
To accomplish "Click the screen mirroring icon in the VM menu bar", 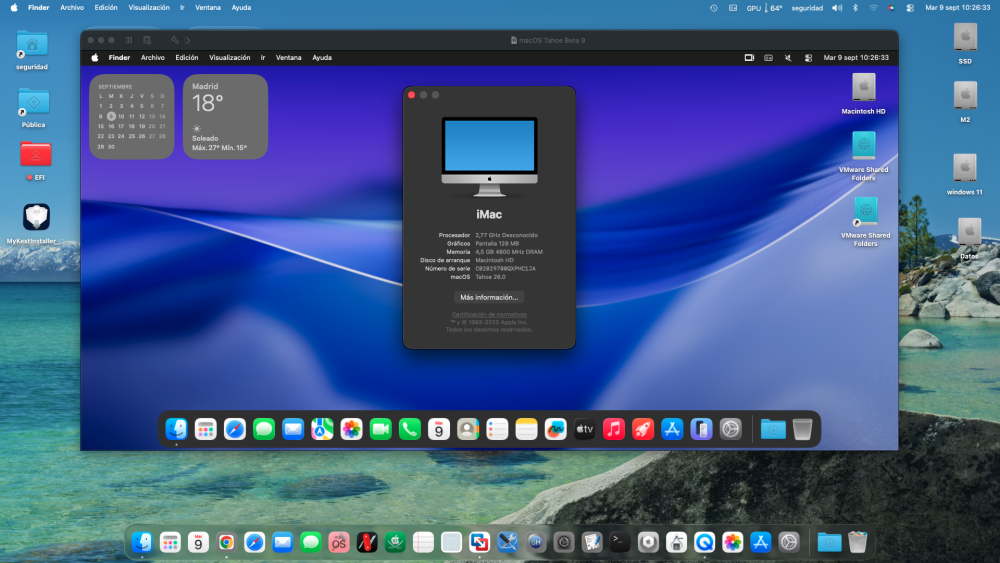I will click(x=749, y=57).
